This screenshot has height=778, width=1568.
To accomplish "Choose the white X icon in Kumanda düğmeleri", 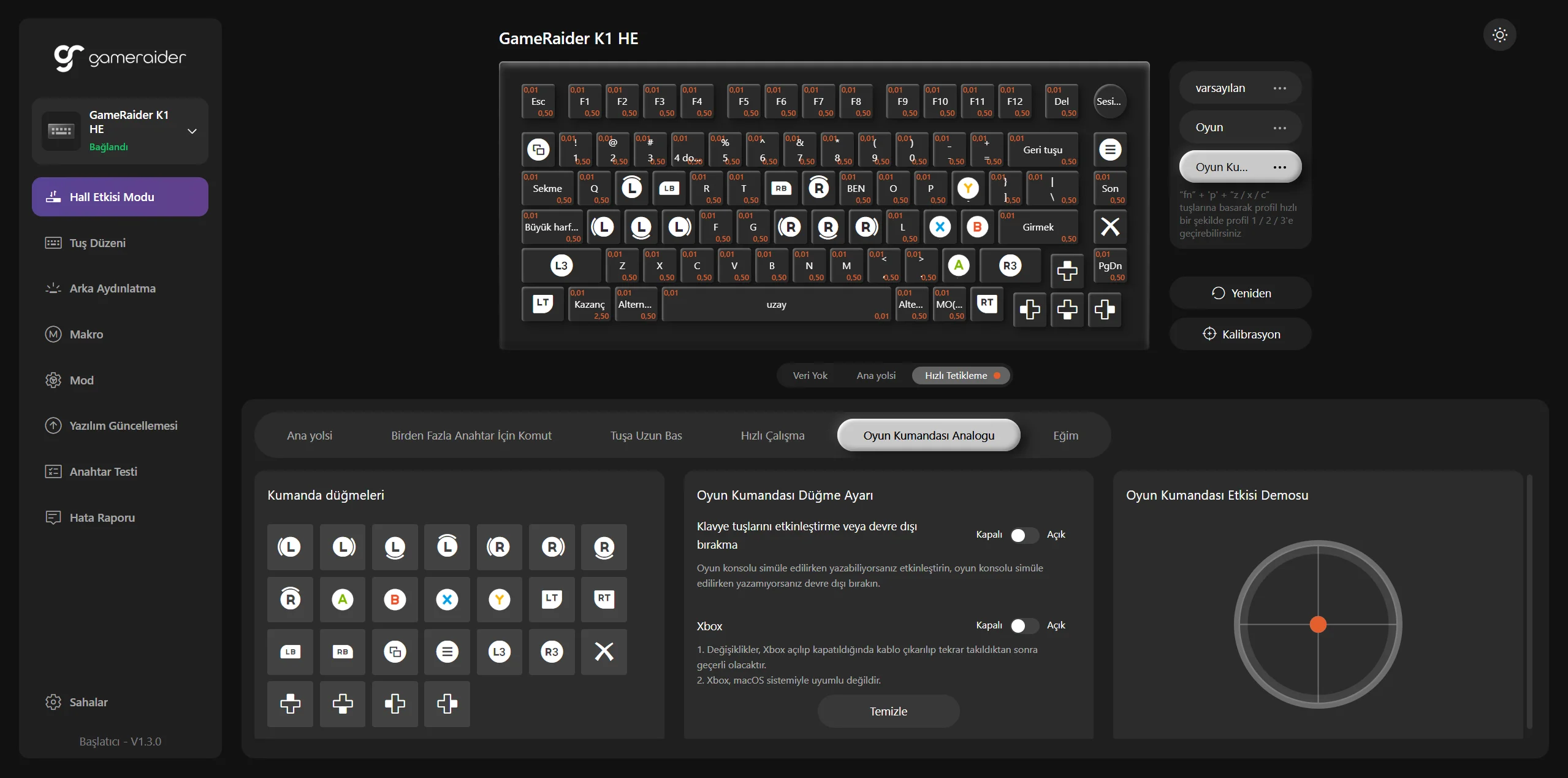I will point(604,652).
